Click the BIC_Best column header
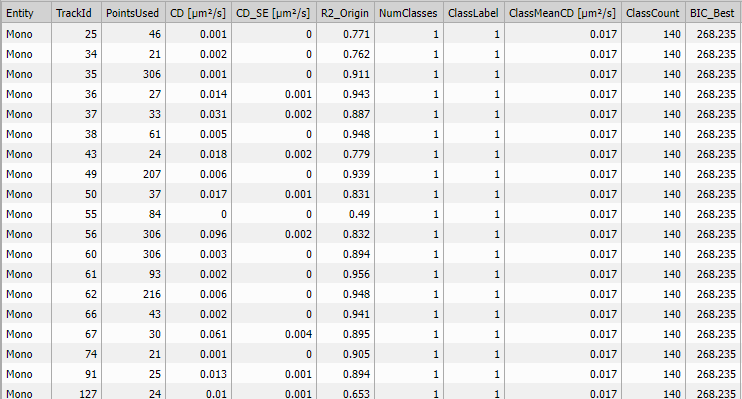The height and width of the screenshot is (399, 742). coord(713,13)
